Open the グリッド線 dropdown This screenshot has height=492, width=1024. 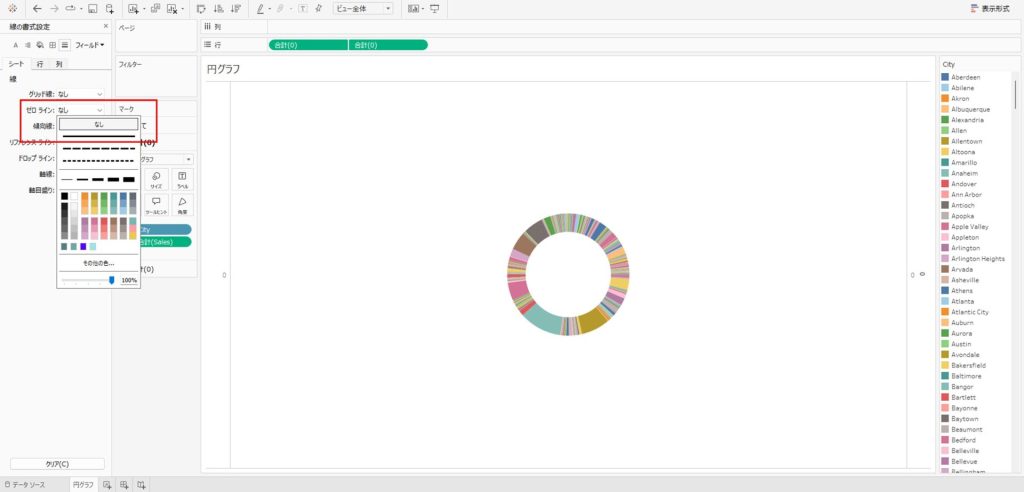tap(80, 94)
